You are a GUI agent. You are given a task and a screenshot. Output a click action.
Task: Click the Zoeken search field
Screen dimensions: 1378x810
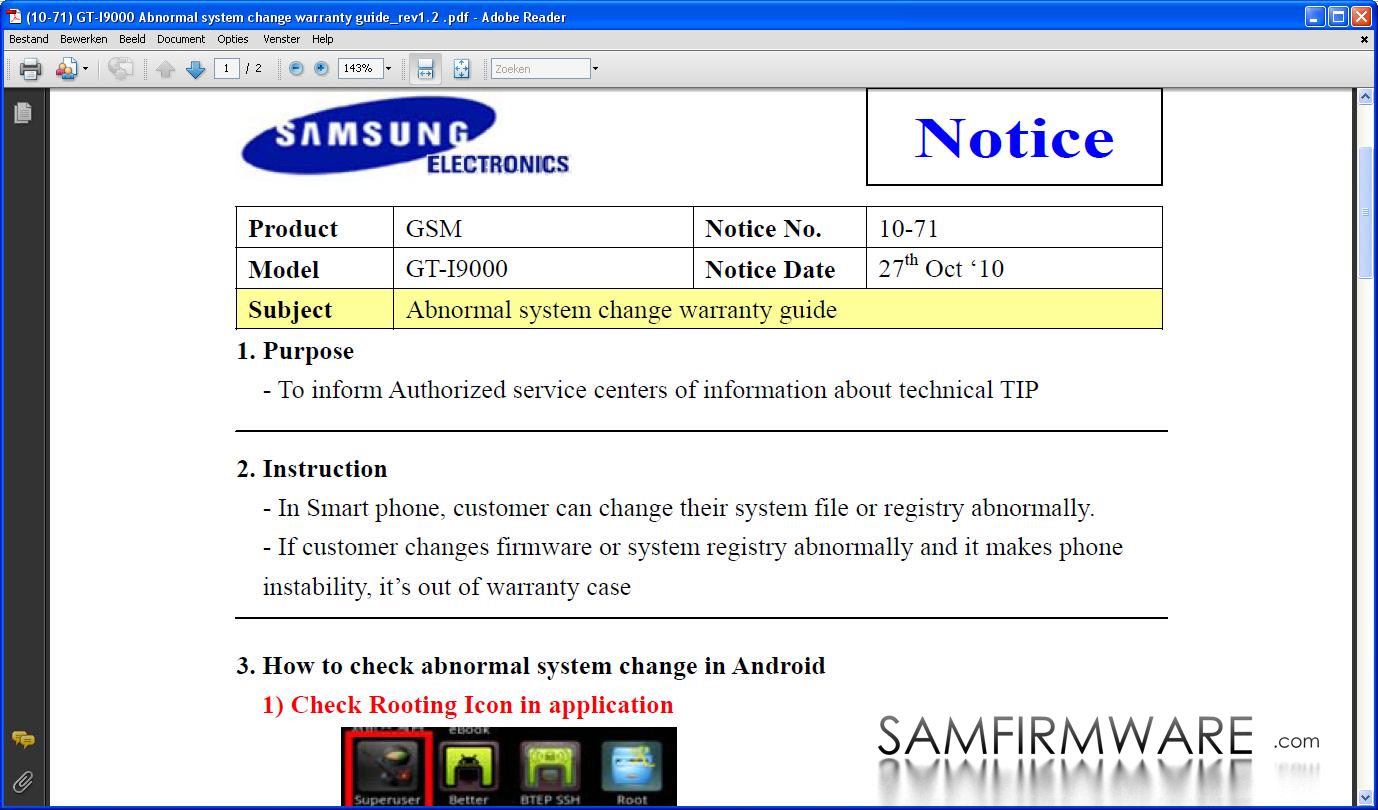click(540, 69)
